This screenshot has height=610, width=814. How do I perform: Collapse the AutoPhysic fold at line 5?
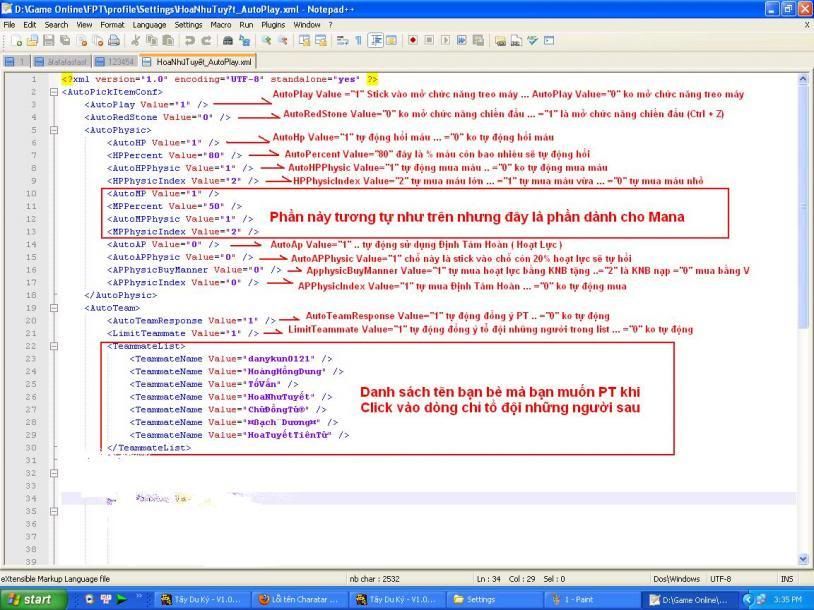53,130
